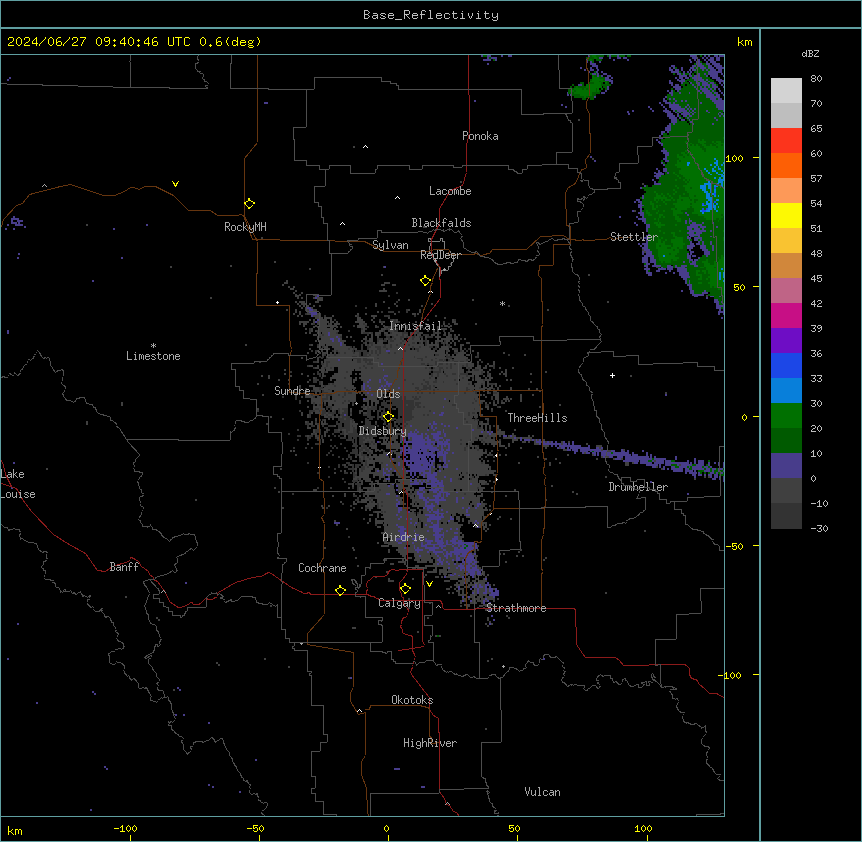Select the ThreeHills label
The width and height of the screenshot is (862, 842).
(537, 418)
